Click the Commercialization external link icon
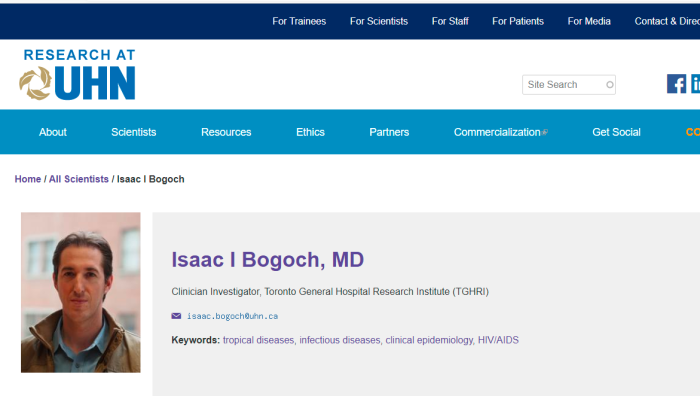This screenshot has height=396, width=700. point(545,132)
